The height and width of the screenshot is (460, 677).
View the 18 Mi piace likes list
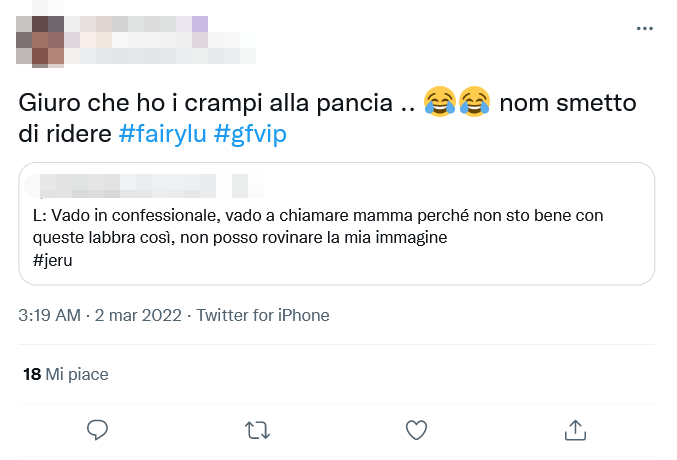[x=65, y=374]
